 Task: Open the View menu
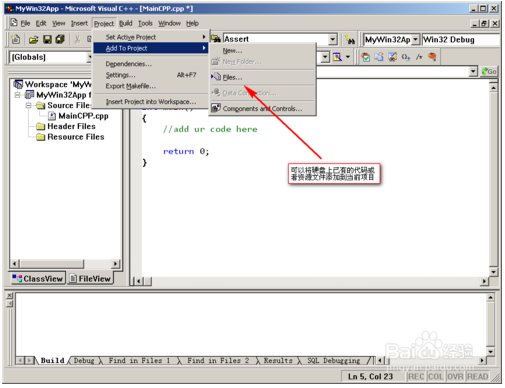click(x=58, y=23)
